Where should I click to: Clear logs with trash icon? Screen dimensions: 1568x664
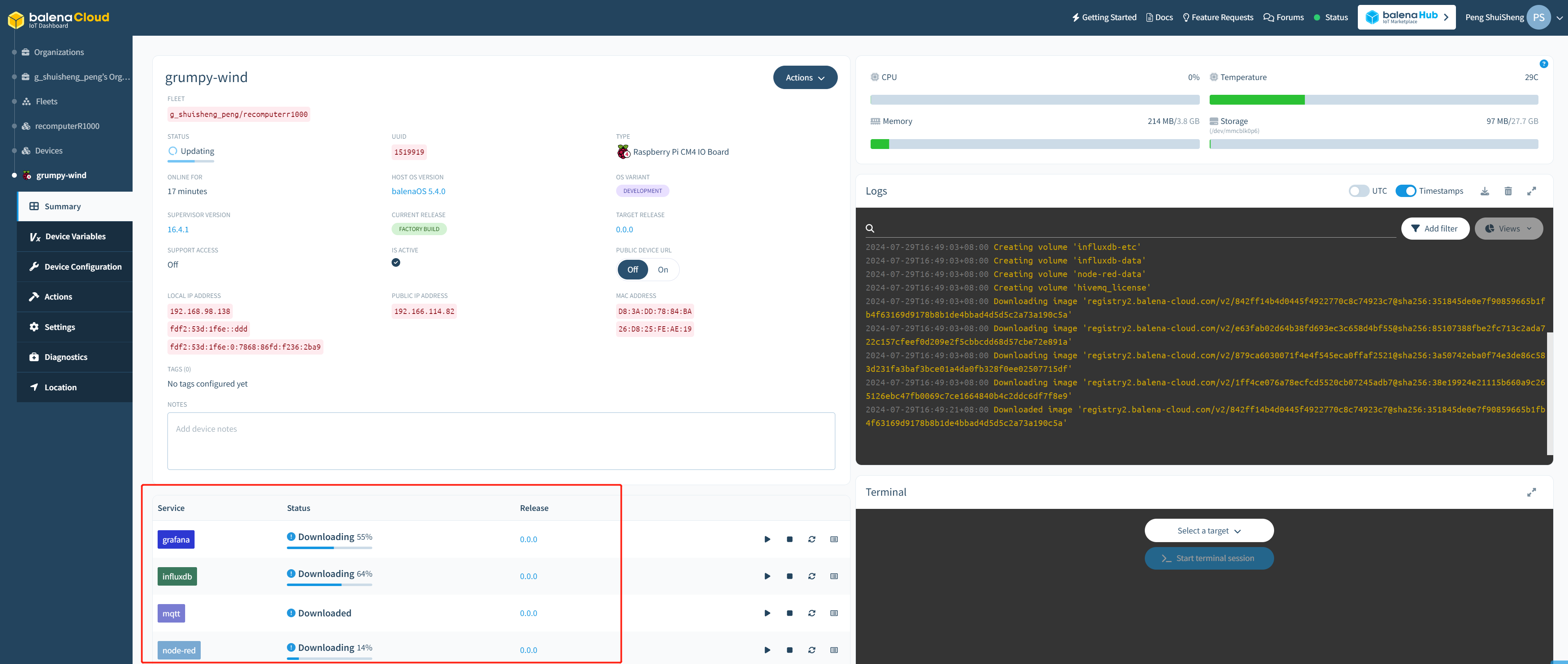(x=1508, y=191)
